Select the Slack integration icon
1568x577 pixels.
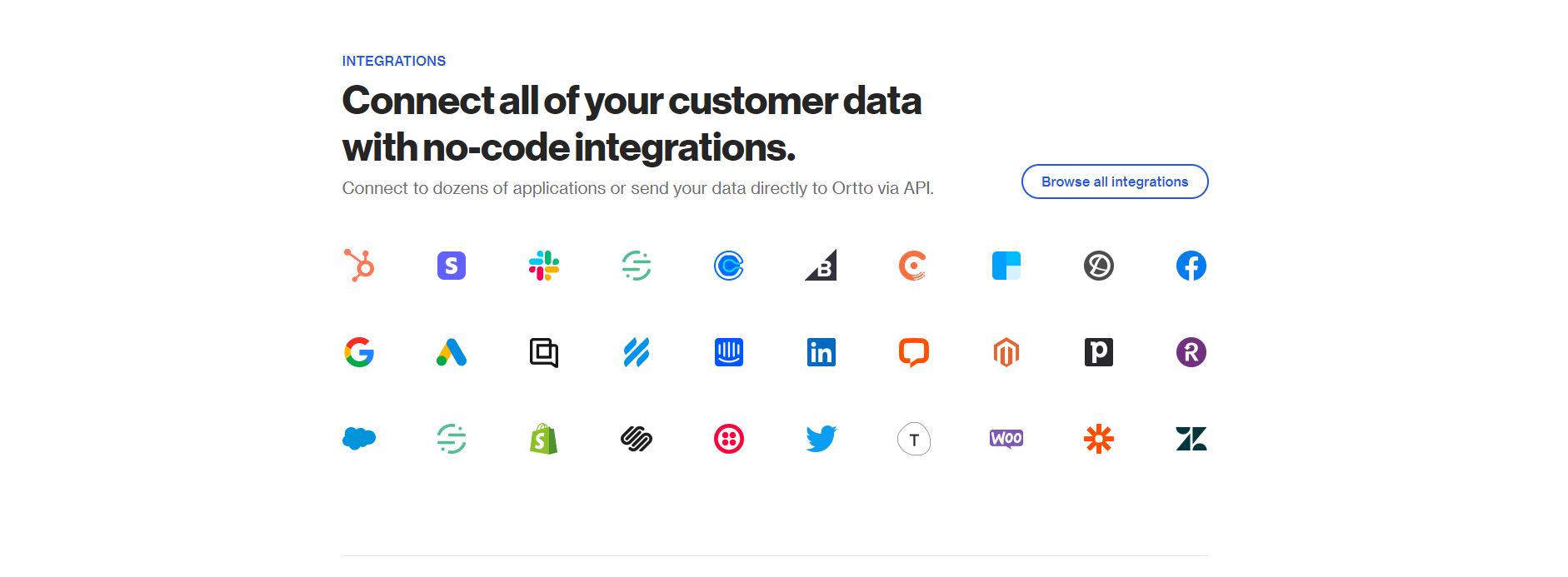tap(544, 266)
